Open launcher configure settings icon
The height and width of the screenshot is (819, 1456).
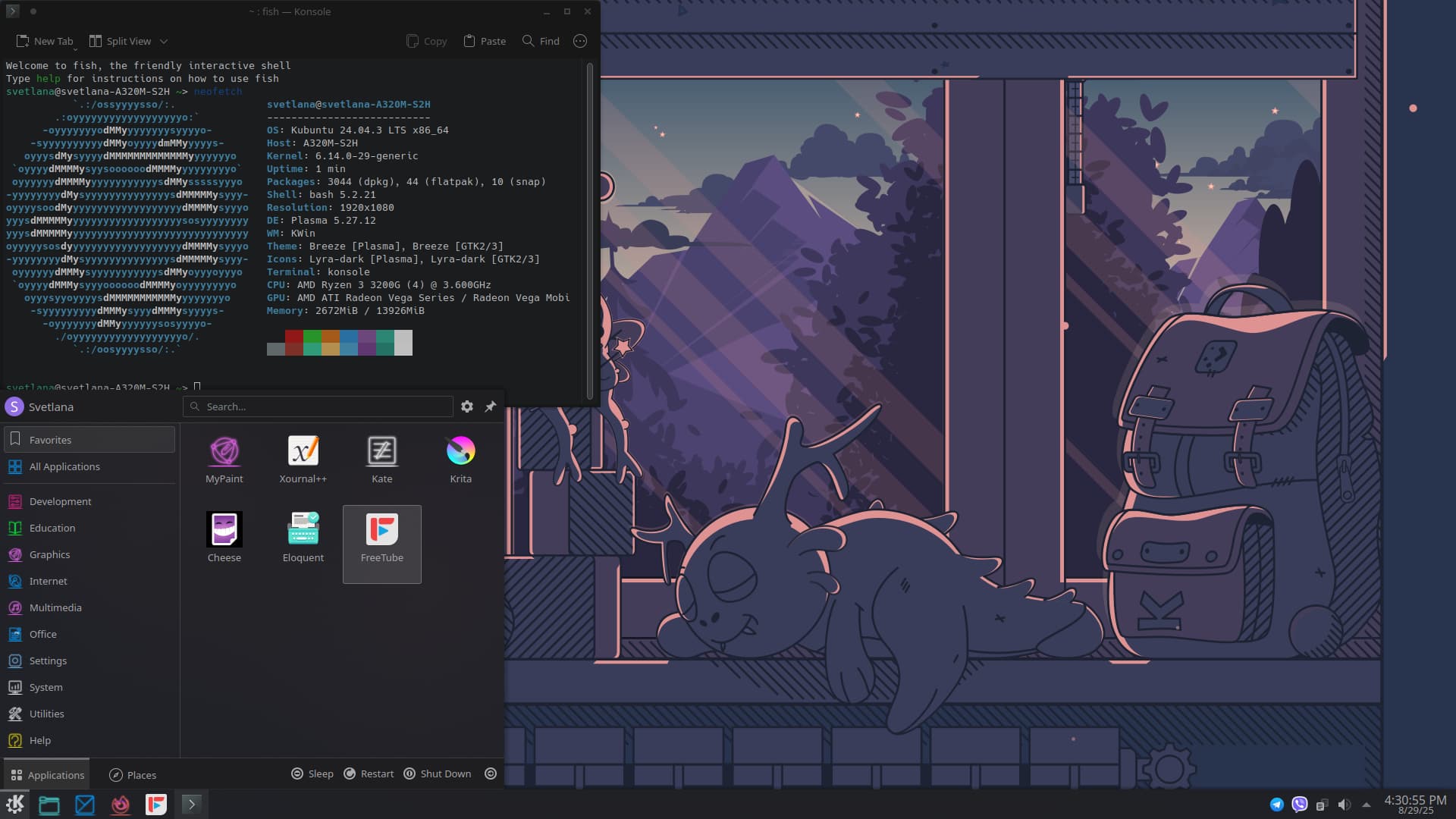[467, 406]
